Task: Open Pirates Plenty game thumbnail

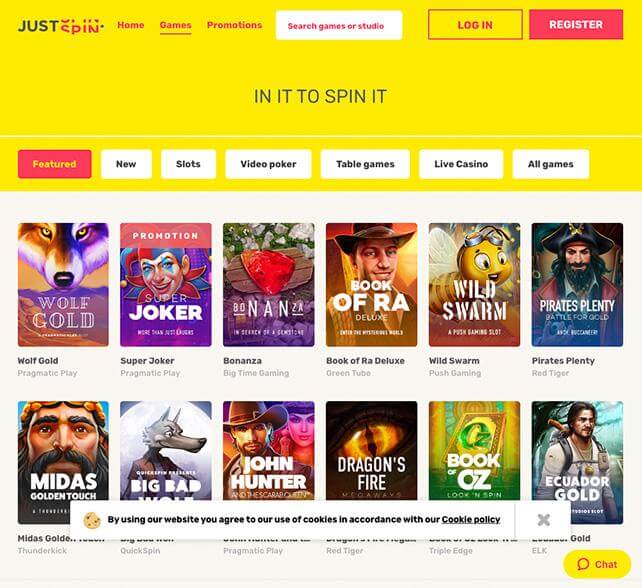Action: tap(577, 285)
